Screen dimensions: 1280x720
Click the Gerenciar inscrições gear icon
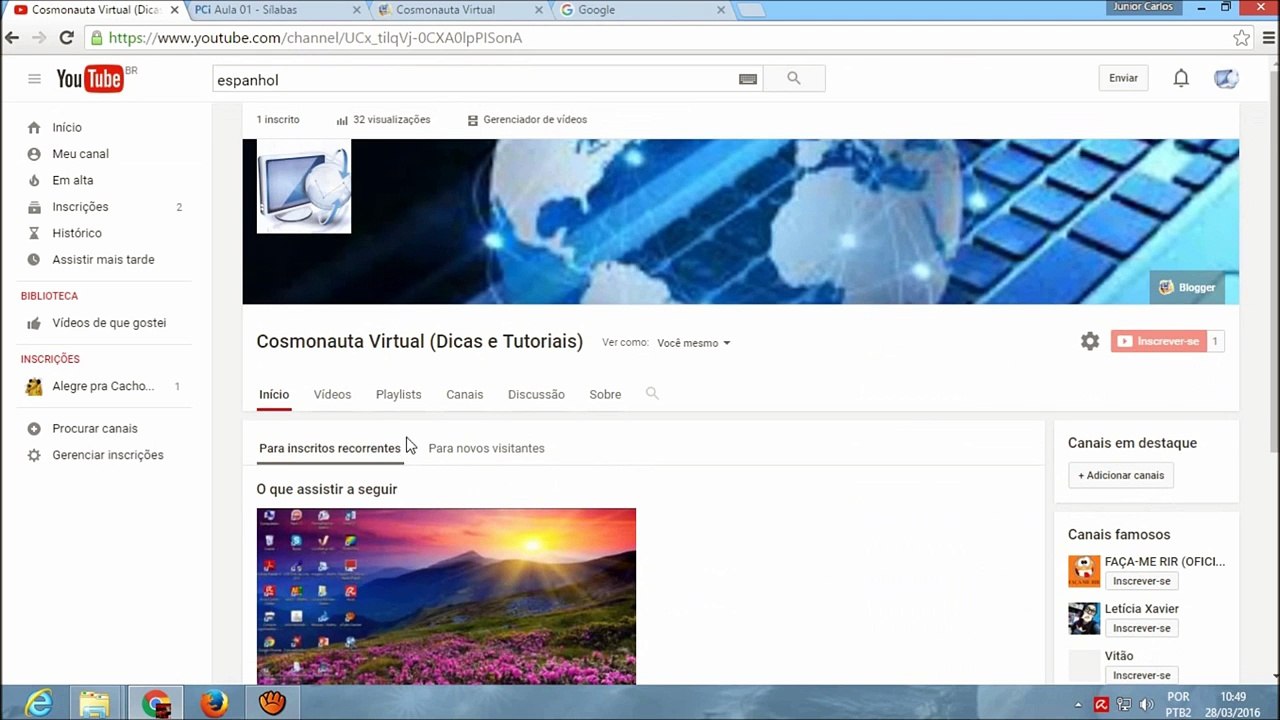tap(34, 455)
